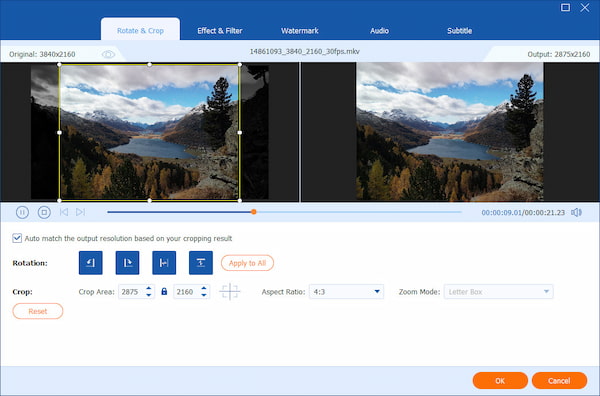Select top-middle crop edge handle
The width and height of the screenshot is (600, 396).
click(150, 65)
